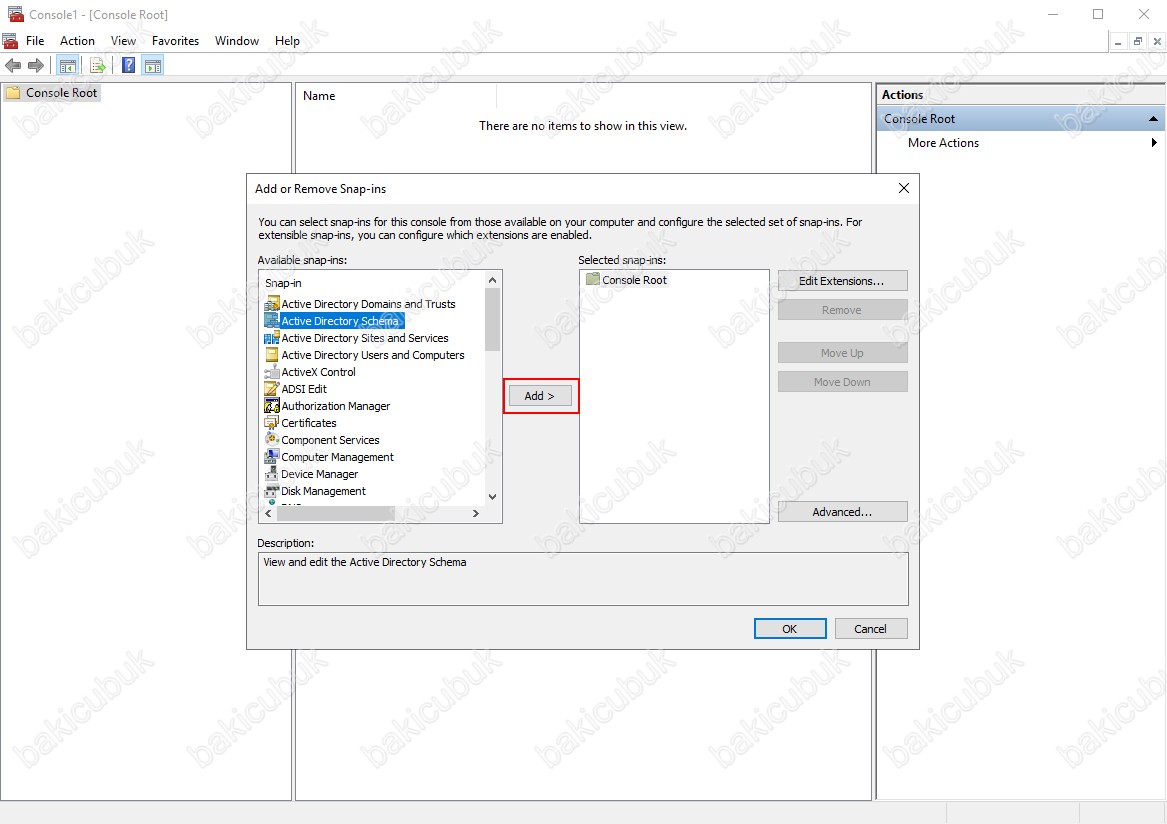Open the File menu

pos(35,41)
